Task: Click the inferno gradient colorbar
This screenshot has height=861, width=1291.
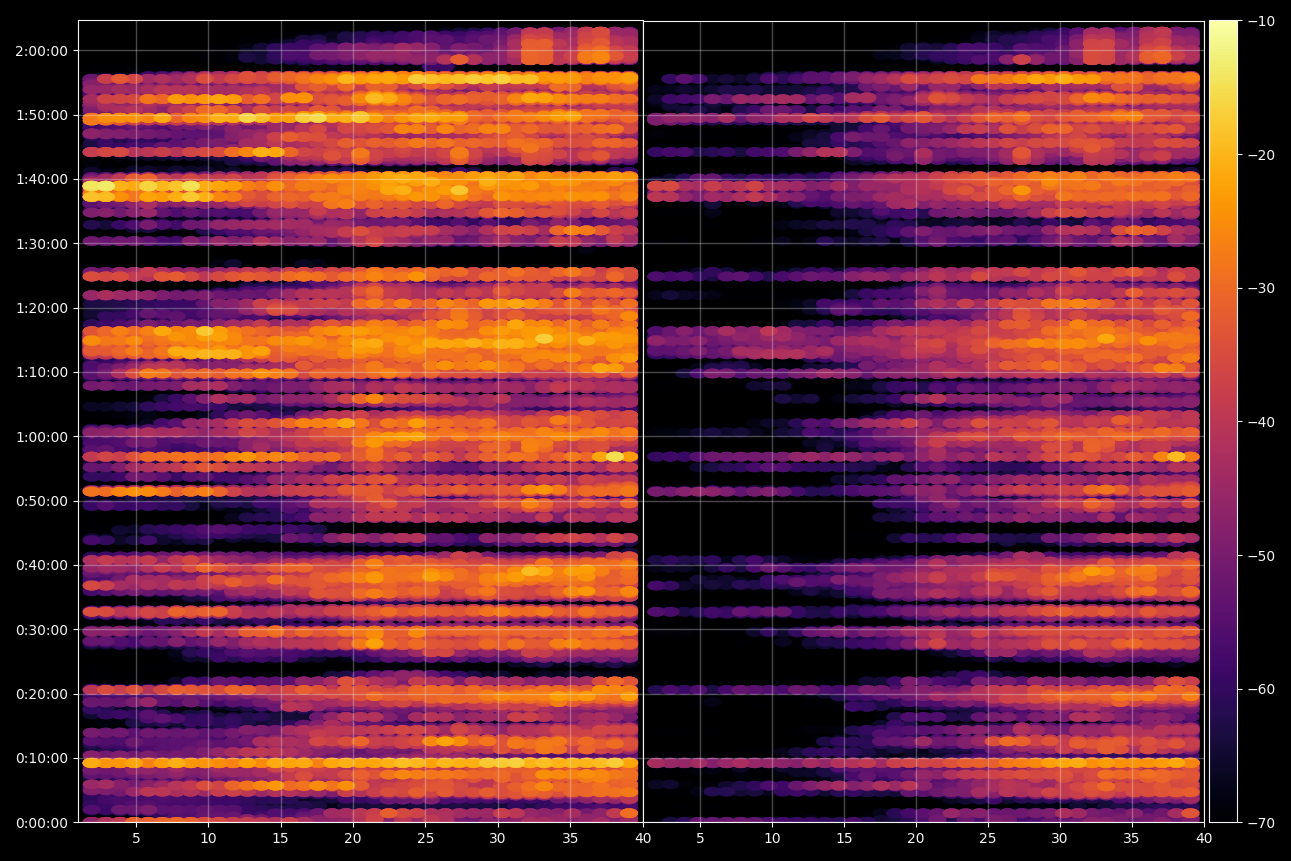Action: point(1223,421)
